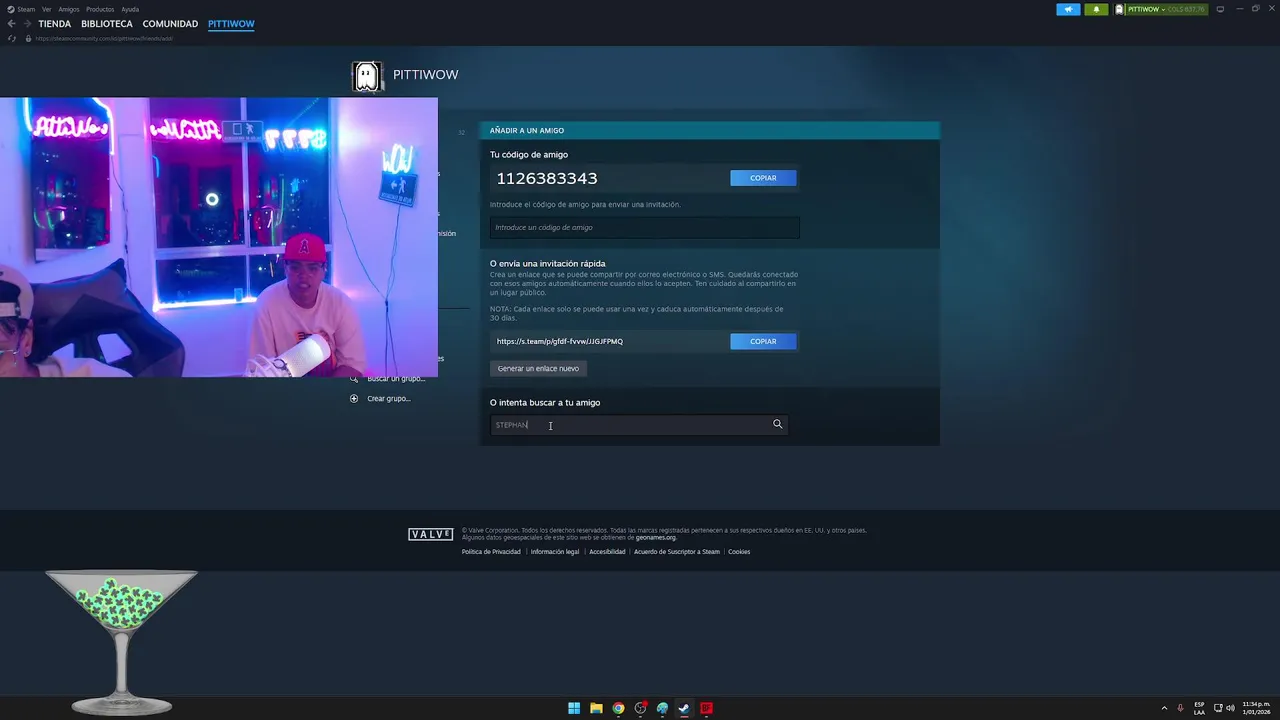
Task: Go to the TIENDA tab
Action: point(55,24)
